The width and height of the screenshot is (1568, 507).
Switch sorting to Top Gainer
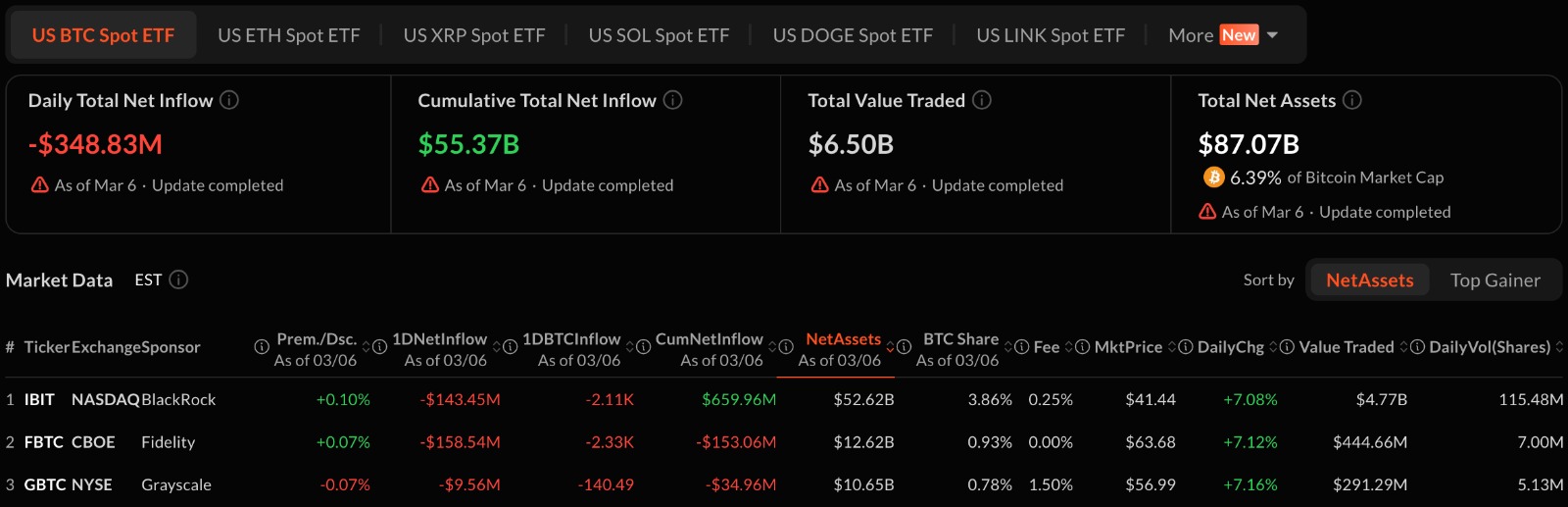pos(1494,280)
